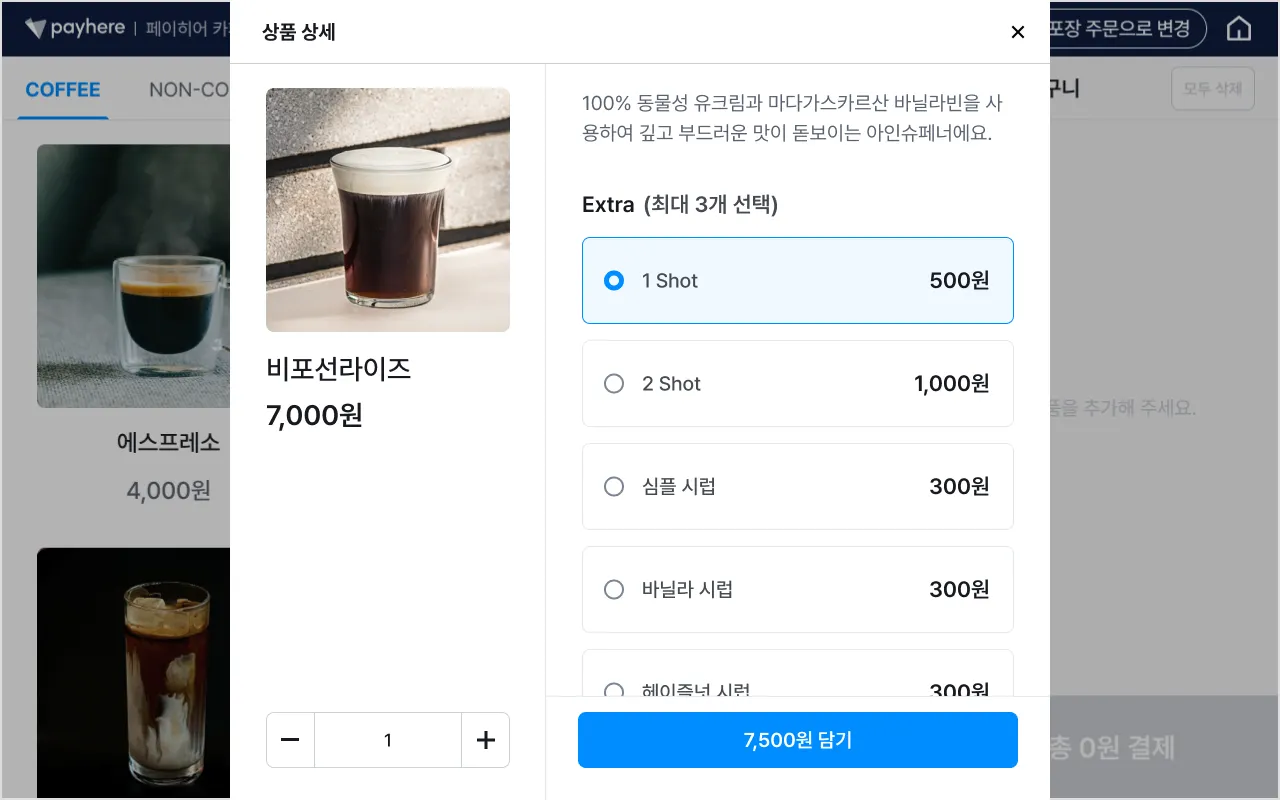Switch to the COFFEE tab
Image resolution: width=1280 pixels, height=800 pixels.
[x=63, y=90]
